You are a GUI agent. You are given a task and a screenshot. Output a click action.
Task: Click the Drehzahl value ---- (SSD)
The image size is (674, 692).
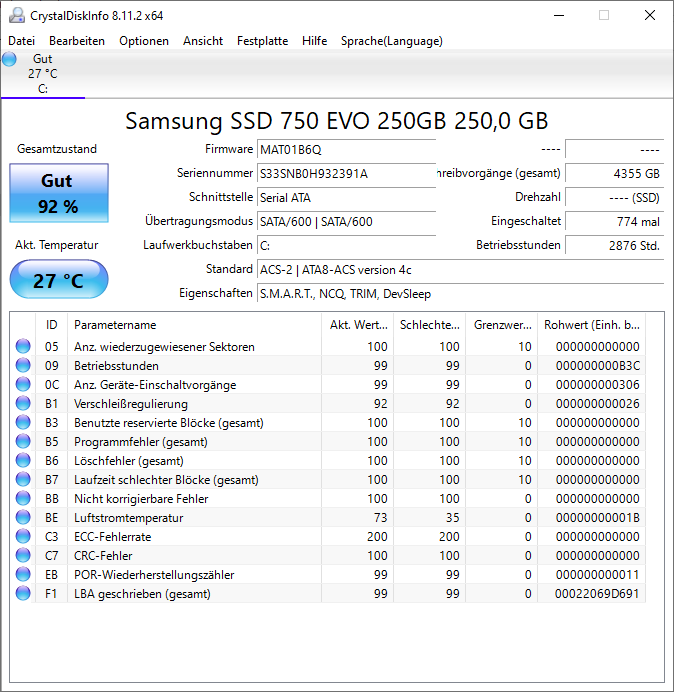click(x=614, y=197)
